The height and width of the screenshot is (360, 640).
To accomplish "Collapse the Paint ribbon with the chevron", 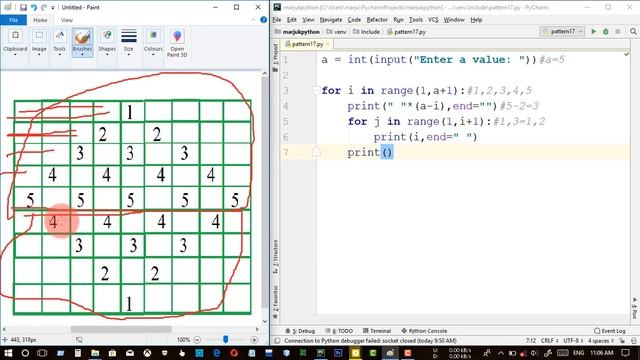I will (x=253, y=20).
